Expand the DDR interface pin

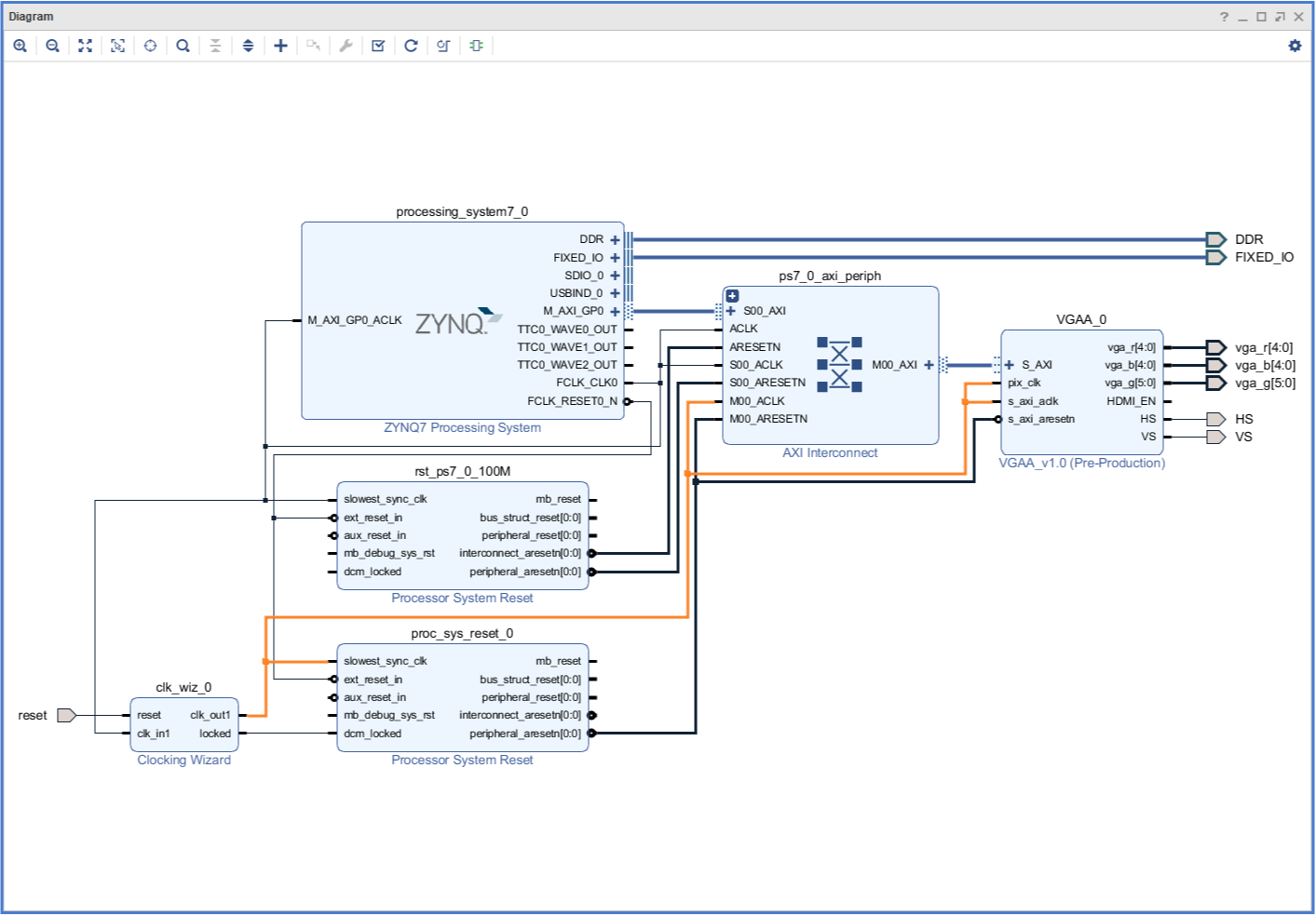pos(614,239)
